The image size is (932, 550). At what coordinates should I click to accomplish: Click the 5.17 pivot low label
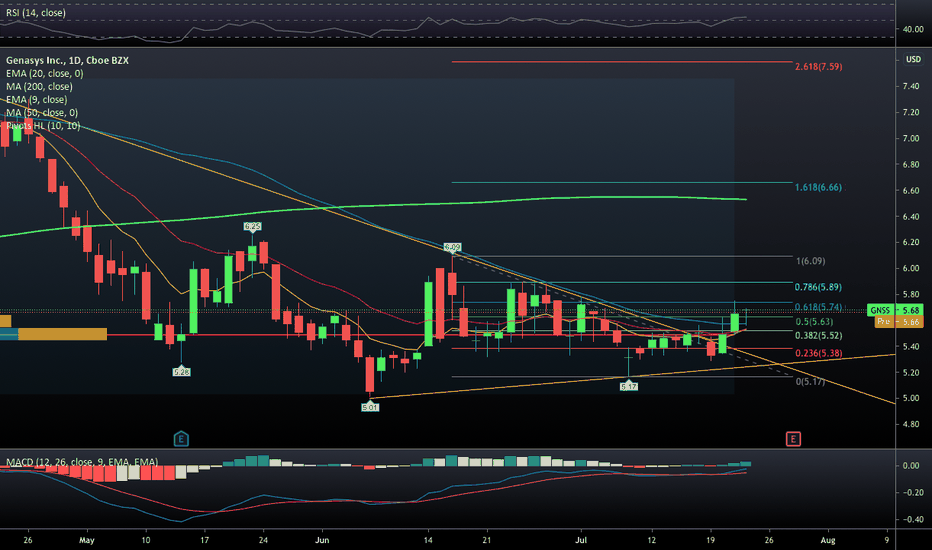[629, 386]
